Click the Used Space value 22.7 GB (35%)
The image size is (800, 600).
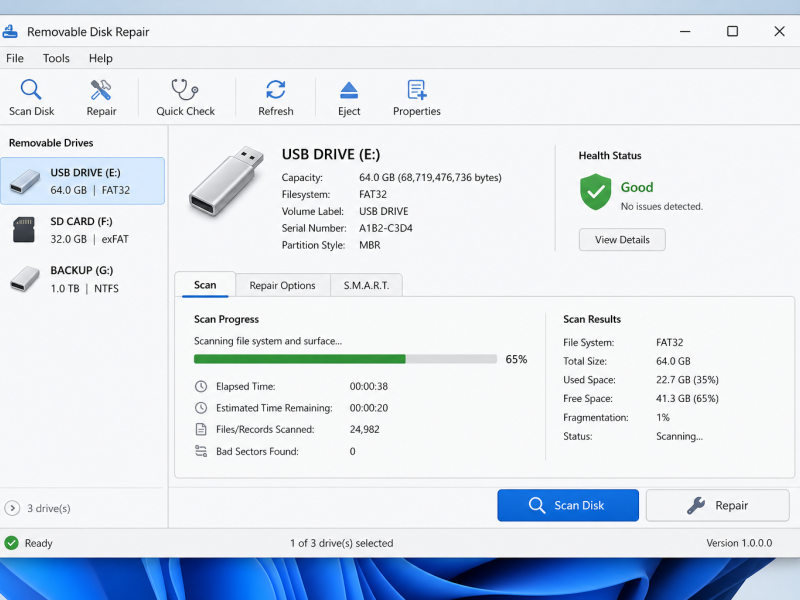click(x=687, y=380)
